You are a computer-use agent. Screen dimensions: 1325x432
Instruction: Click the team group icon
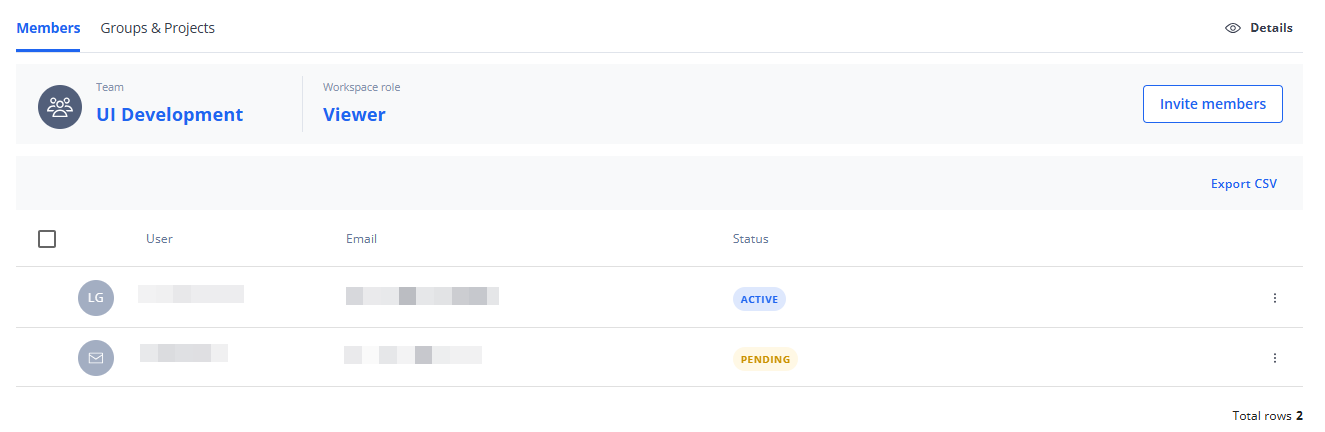(60, 107)
